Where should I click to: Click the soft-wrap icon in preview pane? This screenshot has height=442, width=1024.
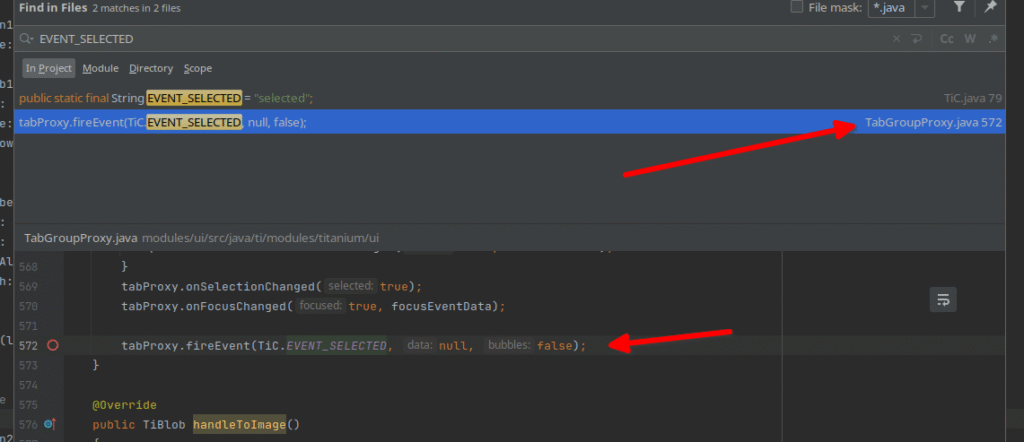[x=943, y=299]
